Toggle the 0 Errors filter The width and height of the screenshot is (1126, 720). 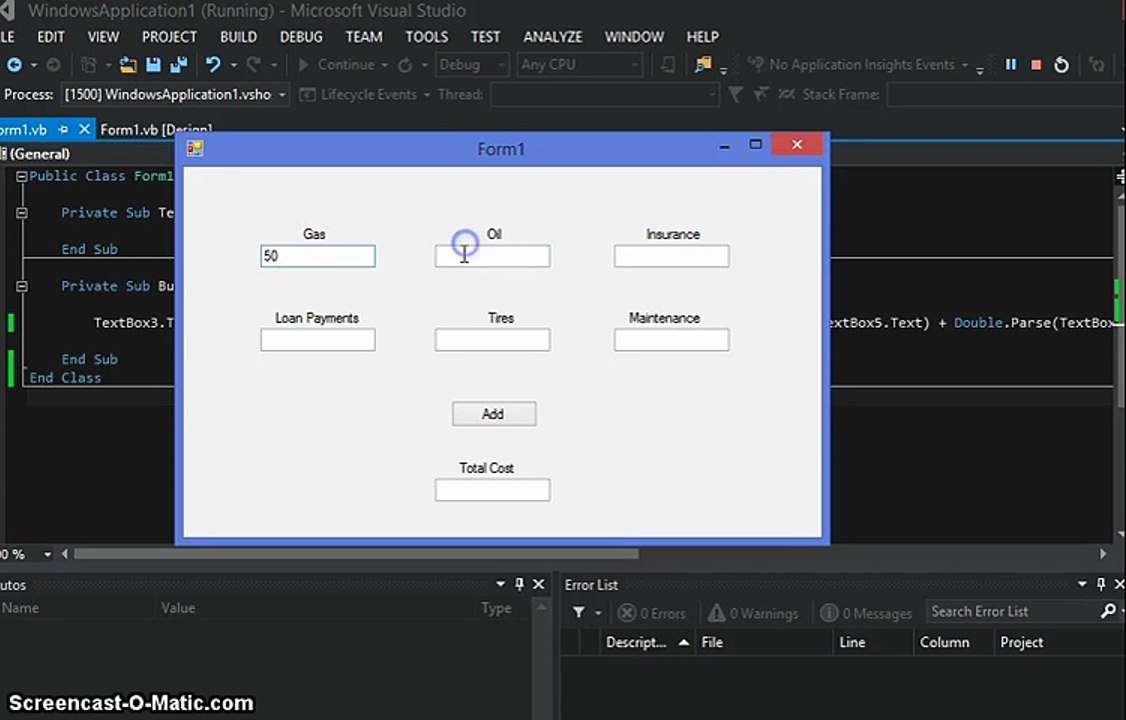652,613
